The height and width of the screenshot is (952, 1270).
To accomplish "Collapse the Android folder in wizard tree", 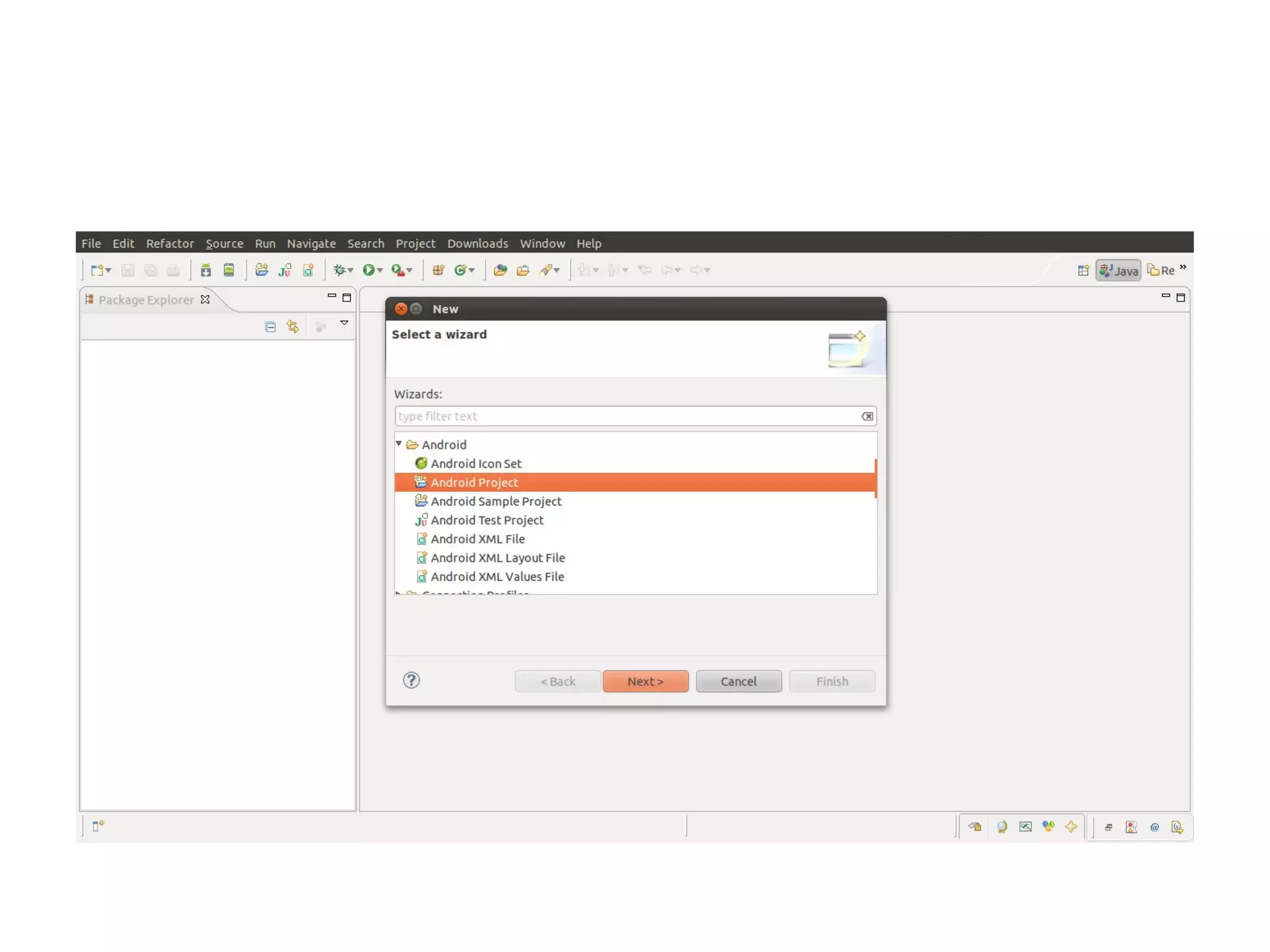I will coord(399,444).
